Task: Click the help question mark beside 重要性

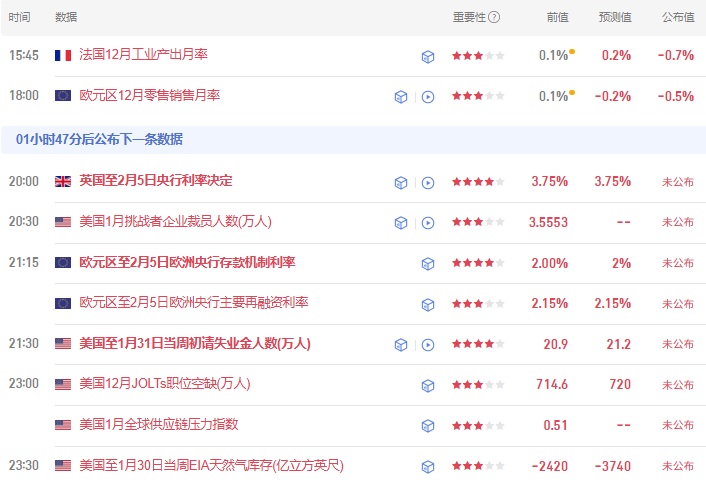Action: pyautogui.click(x=494, y=17)
